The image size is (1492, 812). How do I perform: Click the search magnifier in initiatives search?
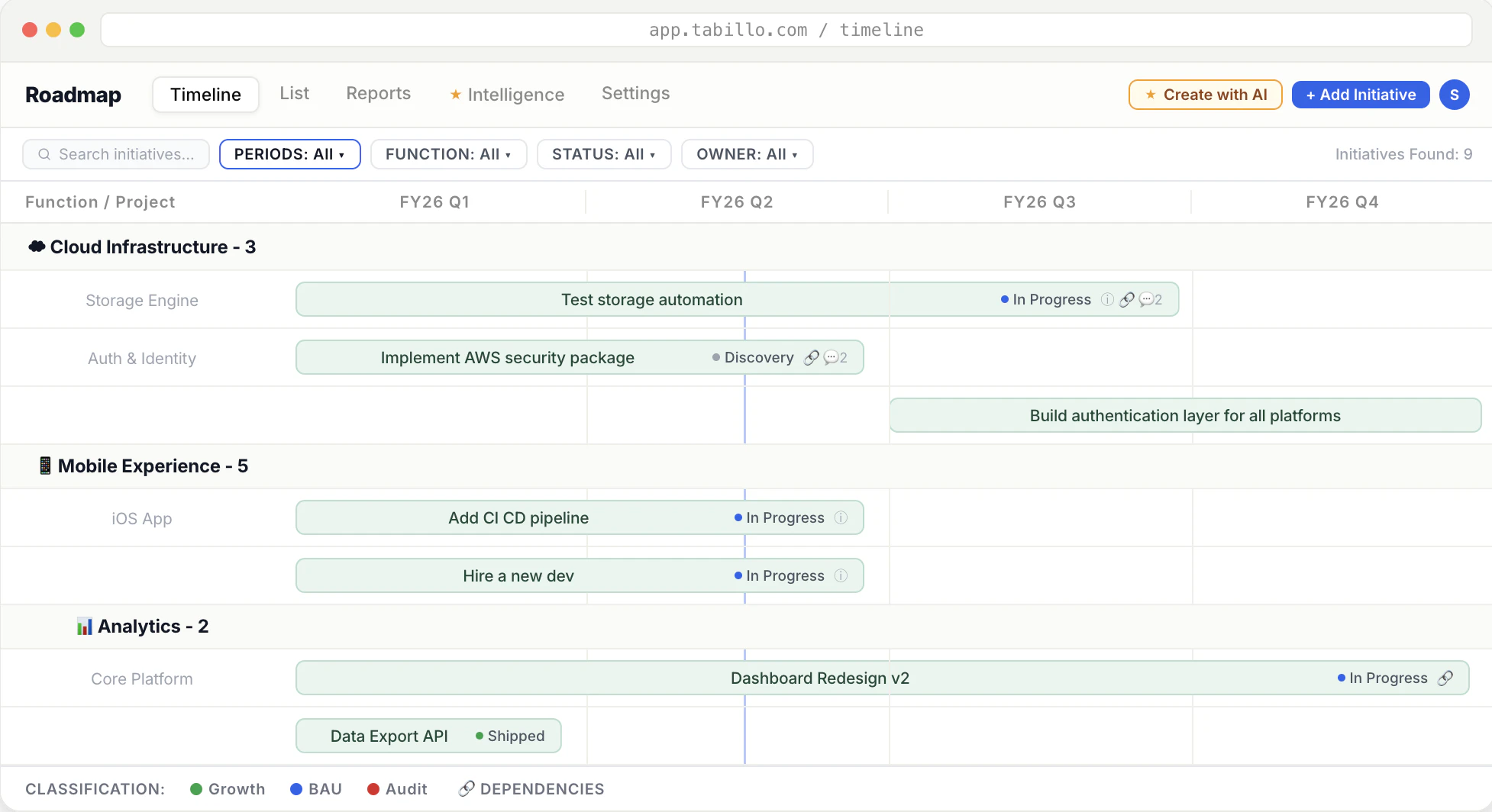click(x=45, y=154)
